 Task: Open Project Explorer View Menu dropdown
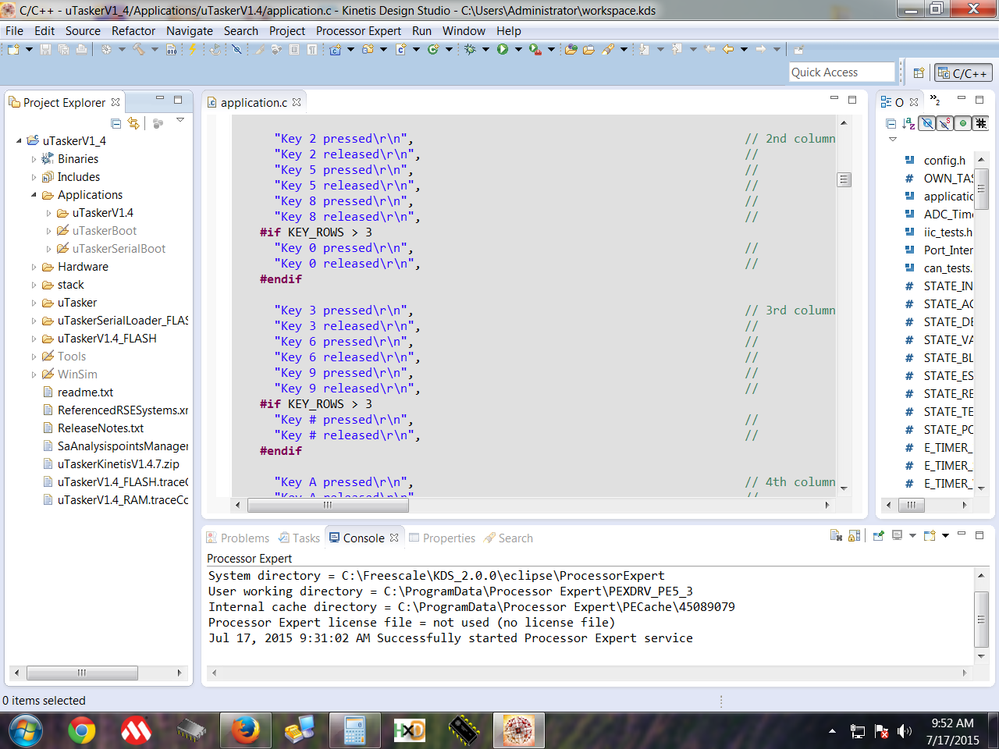[180, 120]
